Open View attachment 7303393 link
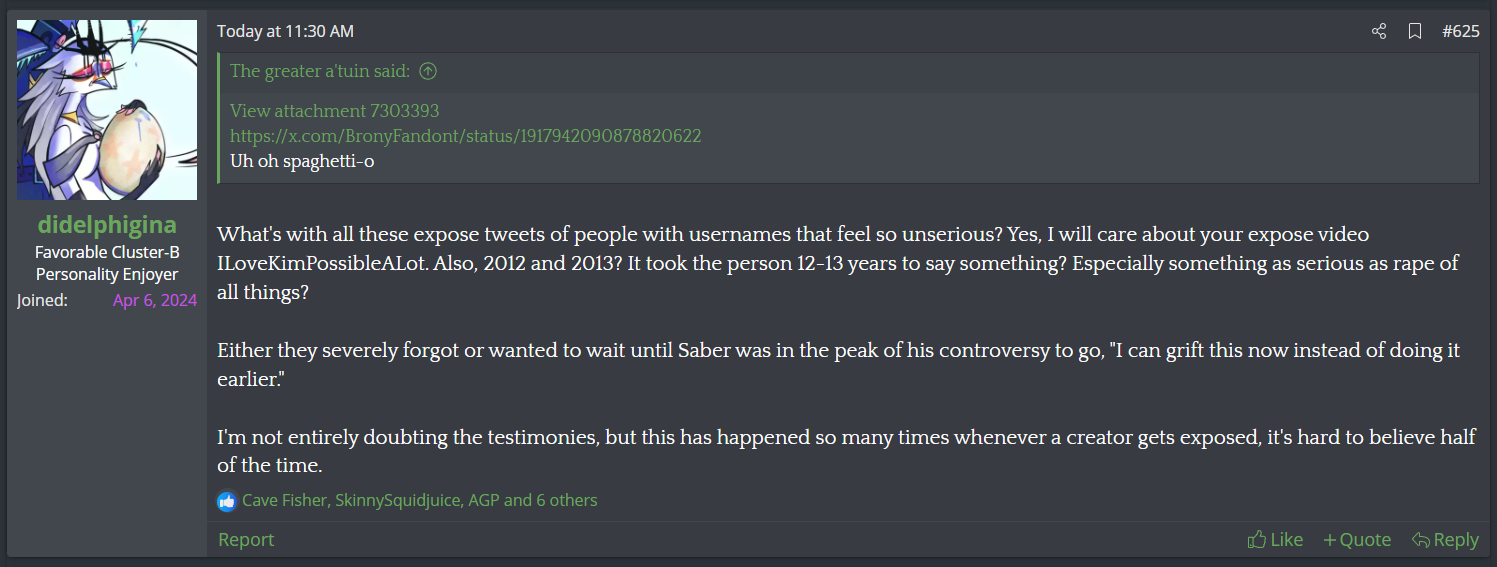This screenshot has height=567, width=1497. (334, 111)
